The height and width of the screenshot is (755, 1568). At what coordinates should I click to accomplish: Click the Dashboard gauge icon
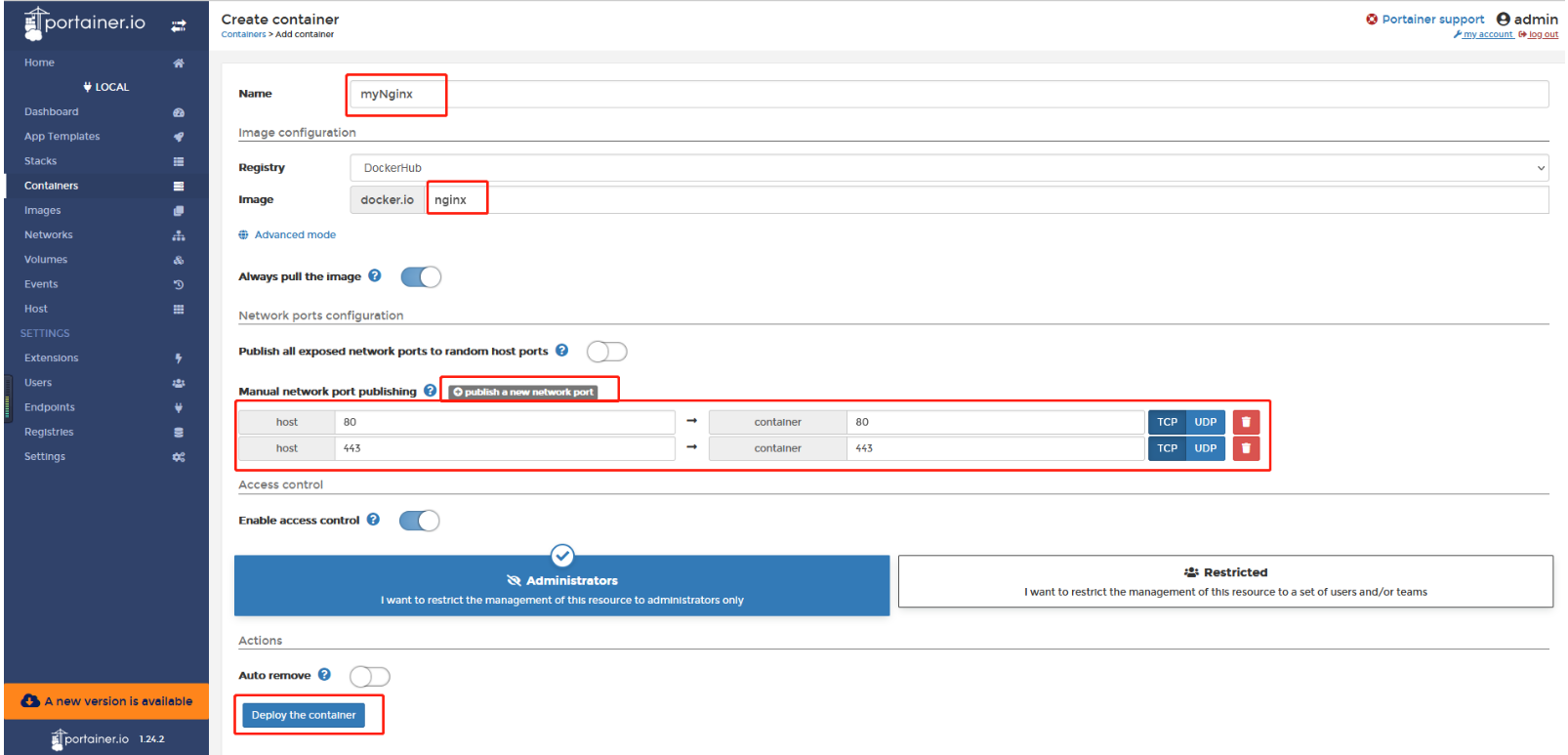tap(179, 112)
